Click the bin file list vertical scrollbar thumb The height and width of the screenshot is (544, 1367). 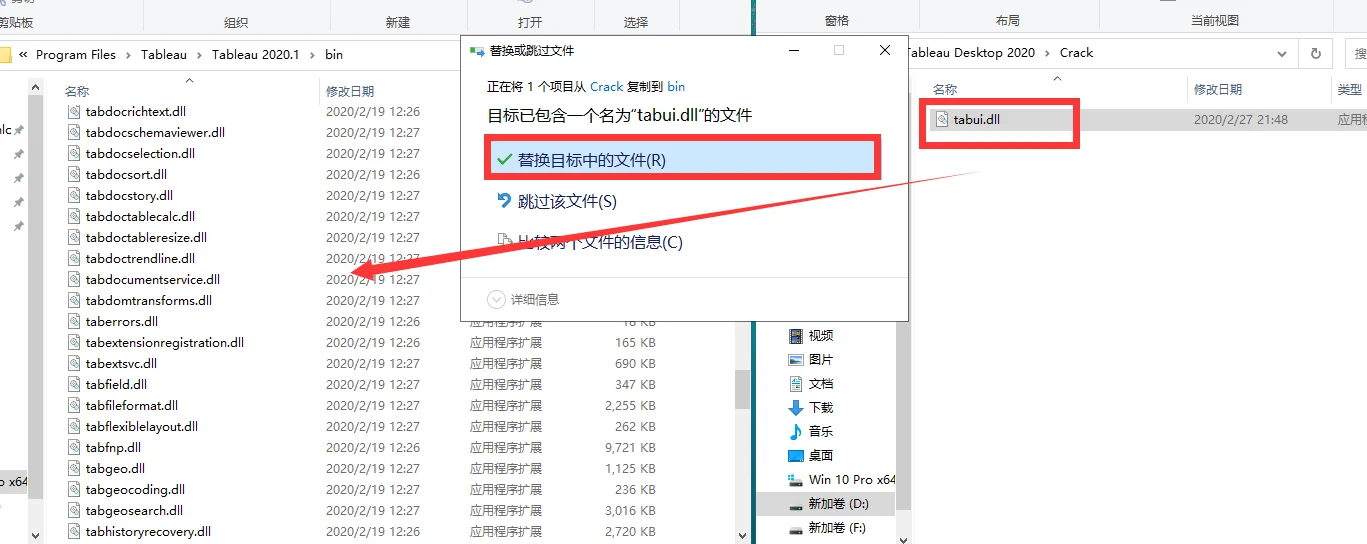(x=742, y=389)
